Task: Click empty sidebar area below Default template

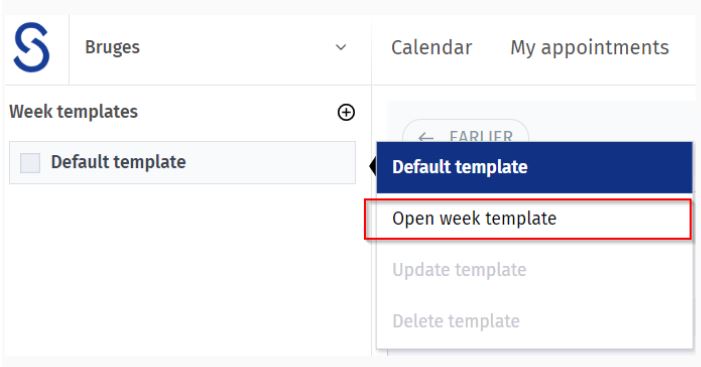Action: [x=183, y=268]
